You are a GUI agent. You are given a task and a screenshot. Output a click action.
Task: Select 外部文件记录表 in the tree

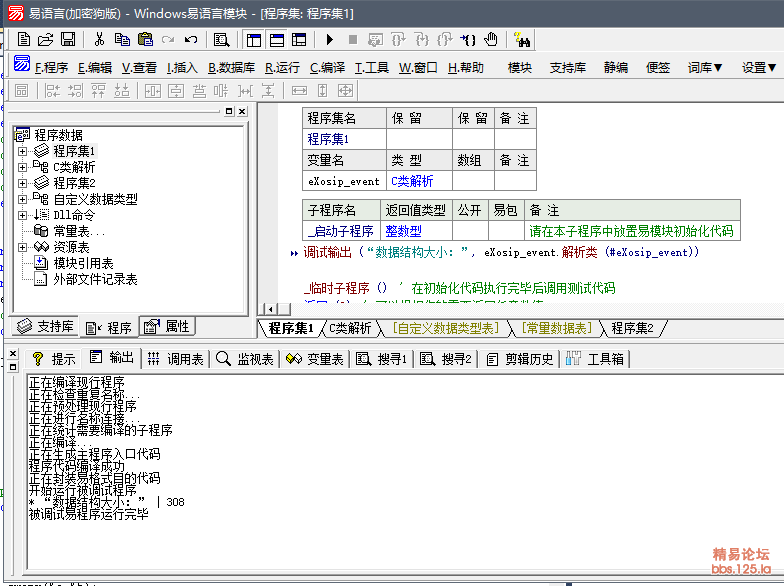(95, 279)
